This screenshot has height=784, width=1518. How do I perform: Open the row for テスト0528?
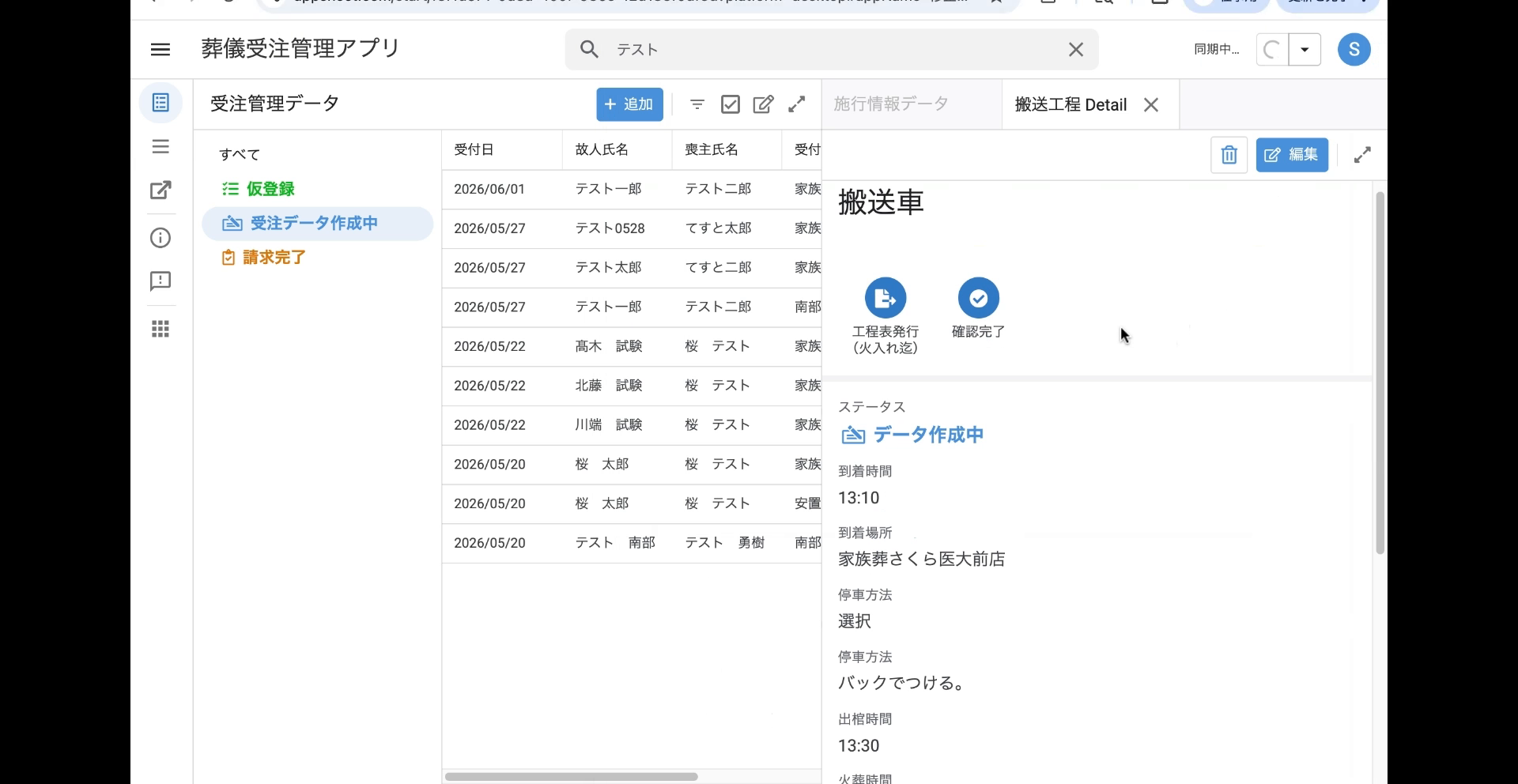632,229
